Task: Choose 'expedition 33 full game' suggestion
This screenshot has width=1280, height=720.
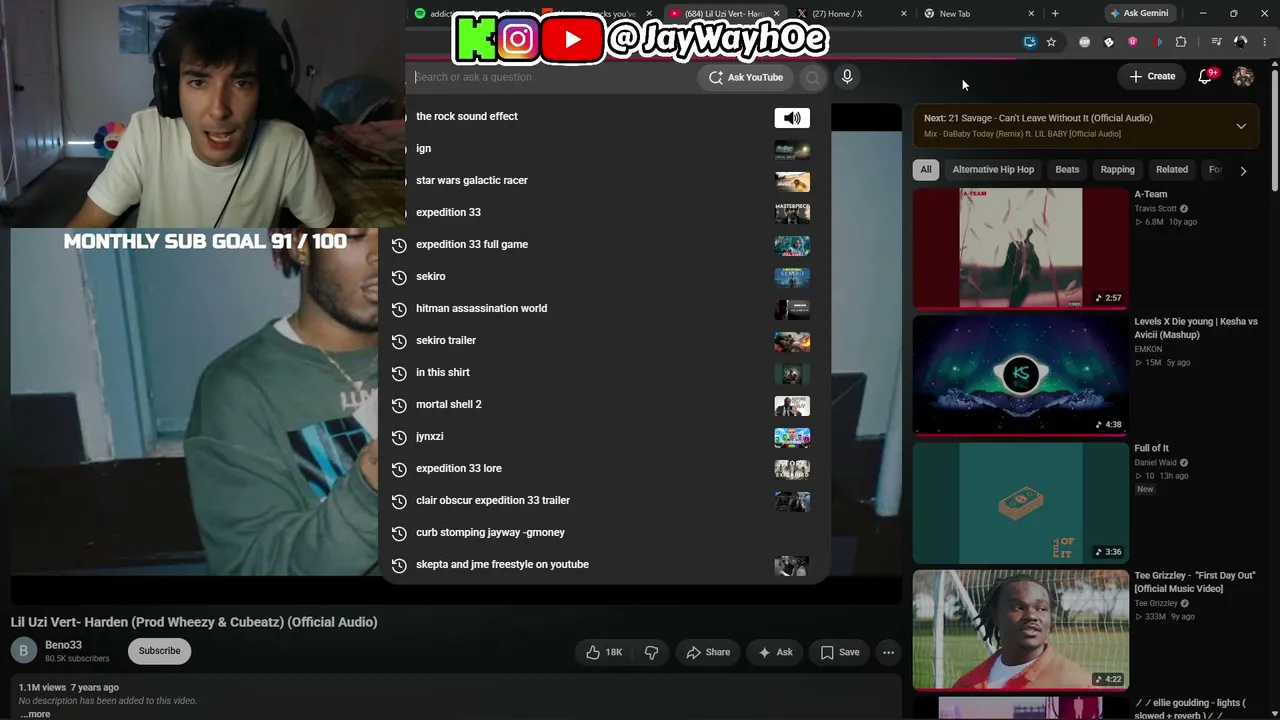Action: pyautogui.click(x=604, y=245)
